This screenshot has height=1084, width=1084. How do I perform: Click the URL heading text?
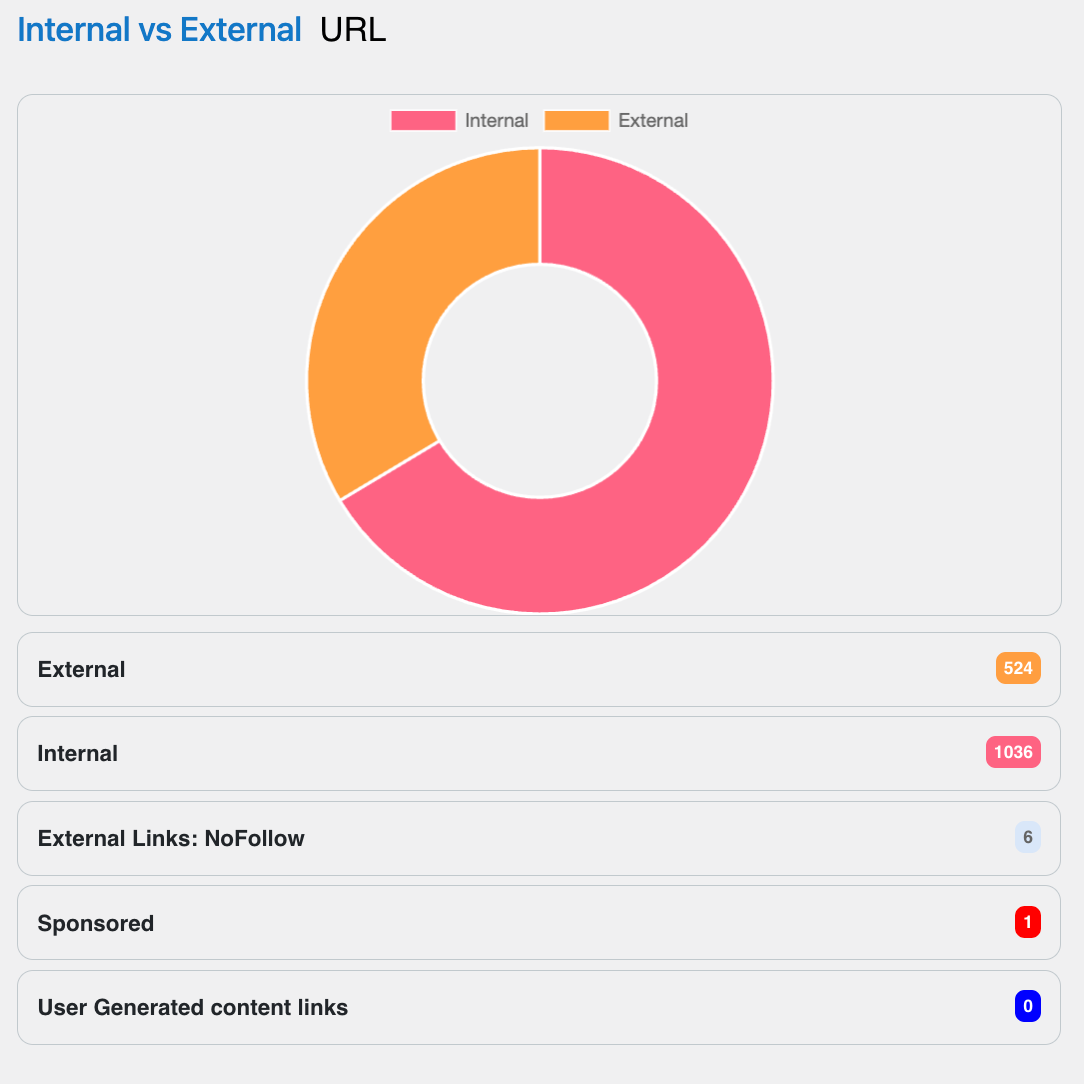click(353, 30)
